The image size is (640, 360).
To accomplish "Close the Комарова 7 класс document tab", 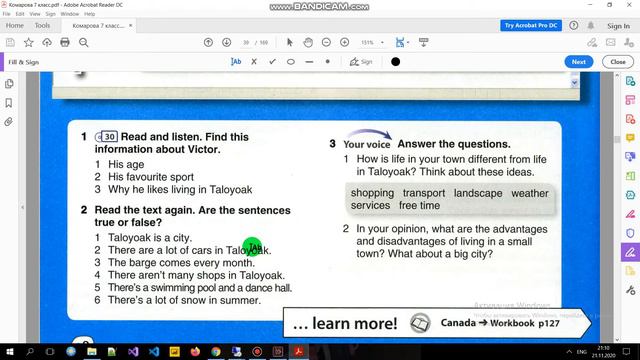I will pyautogui.click(x=131, y=25).
